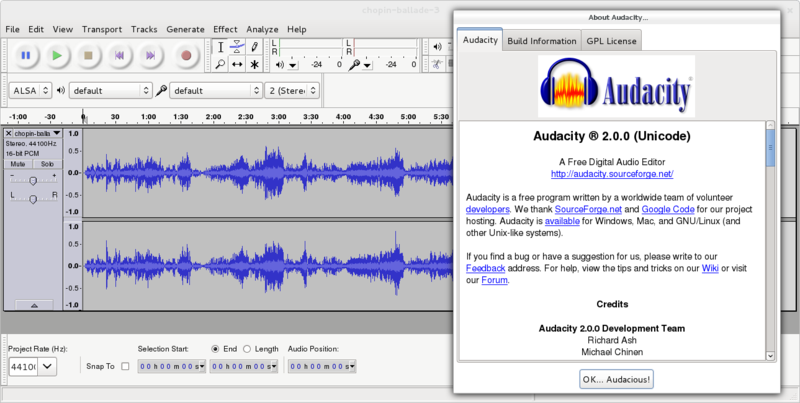Mute the chopin-balla track
The width and height of the screenshot is (800, 403).
(18, 164)
